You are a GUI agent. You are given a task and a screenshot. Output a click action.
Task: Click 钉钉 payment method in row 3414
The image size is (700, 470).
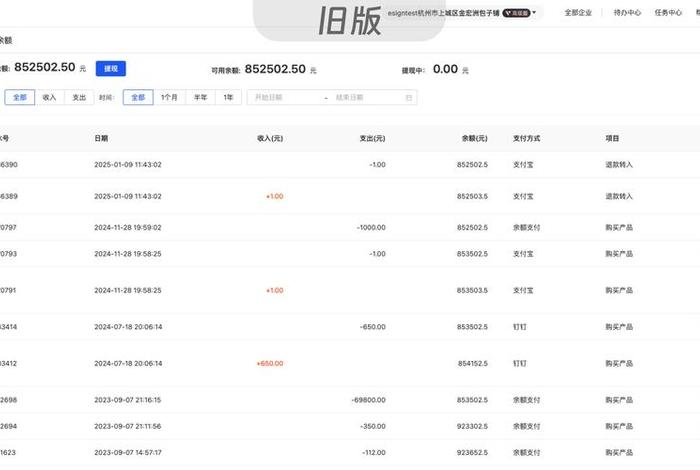[x=520, y=327]
